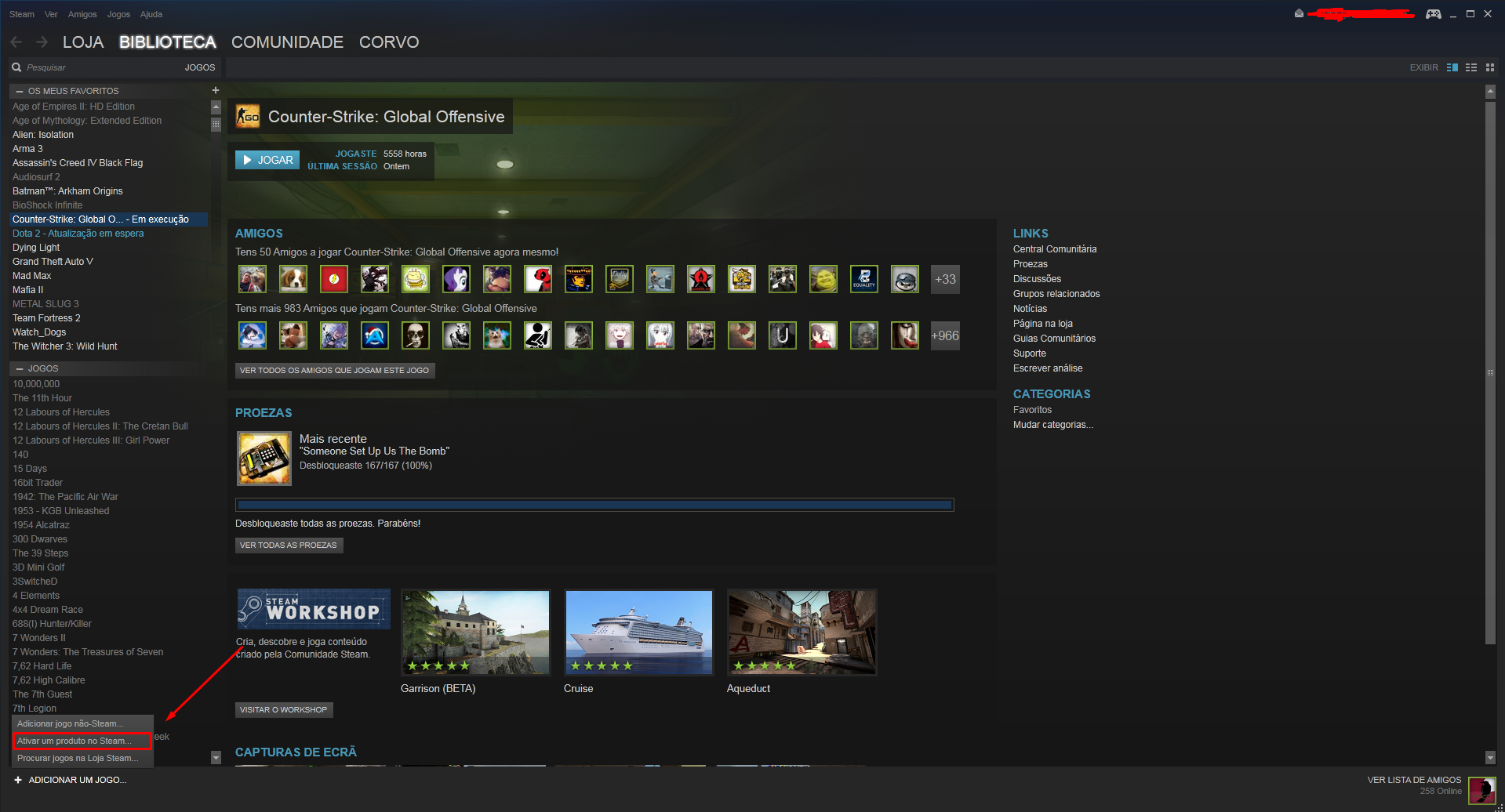Image resolution: width=1505 pixels, height=812 pixels.
Task: Open Big Picture mode controller icon
Action: click(x=1433, y=14)
